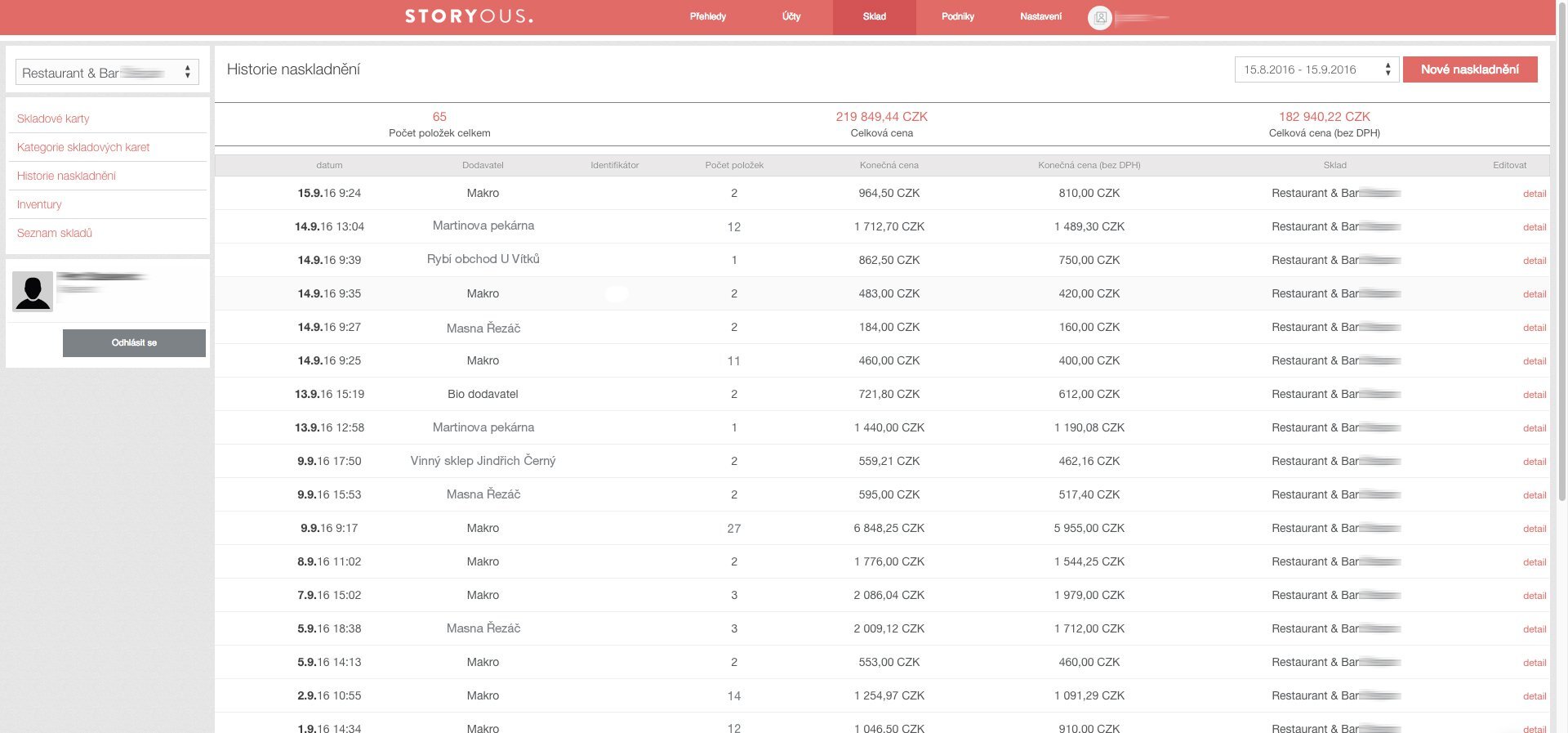Expand the Restaurant & Bar venue dropdown
This screenshot has width=1568, height=733.
[x=107, y=73]
